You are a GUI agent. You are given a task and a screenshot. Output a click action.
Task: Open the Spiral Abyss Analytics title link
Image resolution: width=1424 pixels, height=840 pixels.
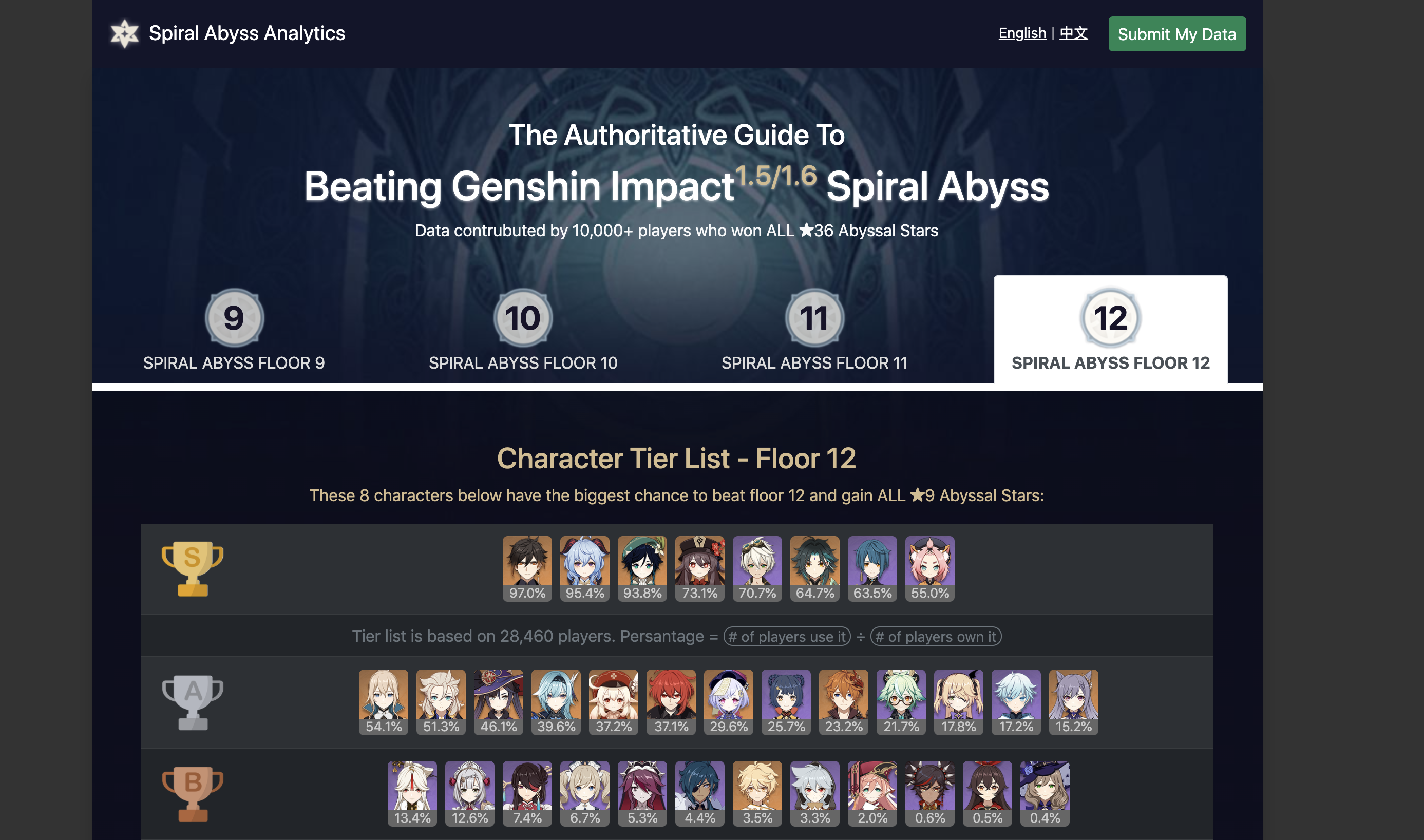coord(247,33)
